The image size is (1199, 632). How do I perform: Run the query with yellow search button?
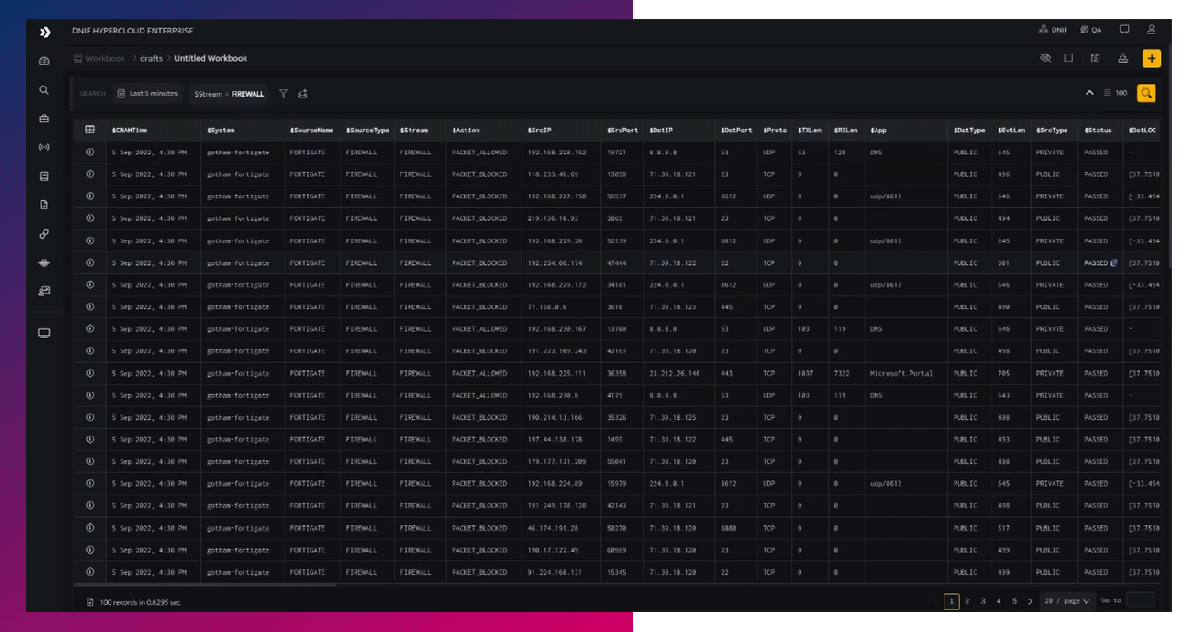click(x=1146, y=93)
